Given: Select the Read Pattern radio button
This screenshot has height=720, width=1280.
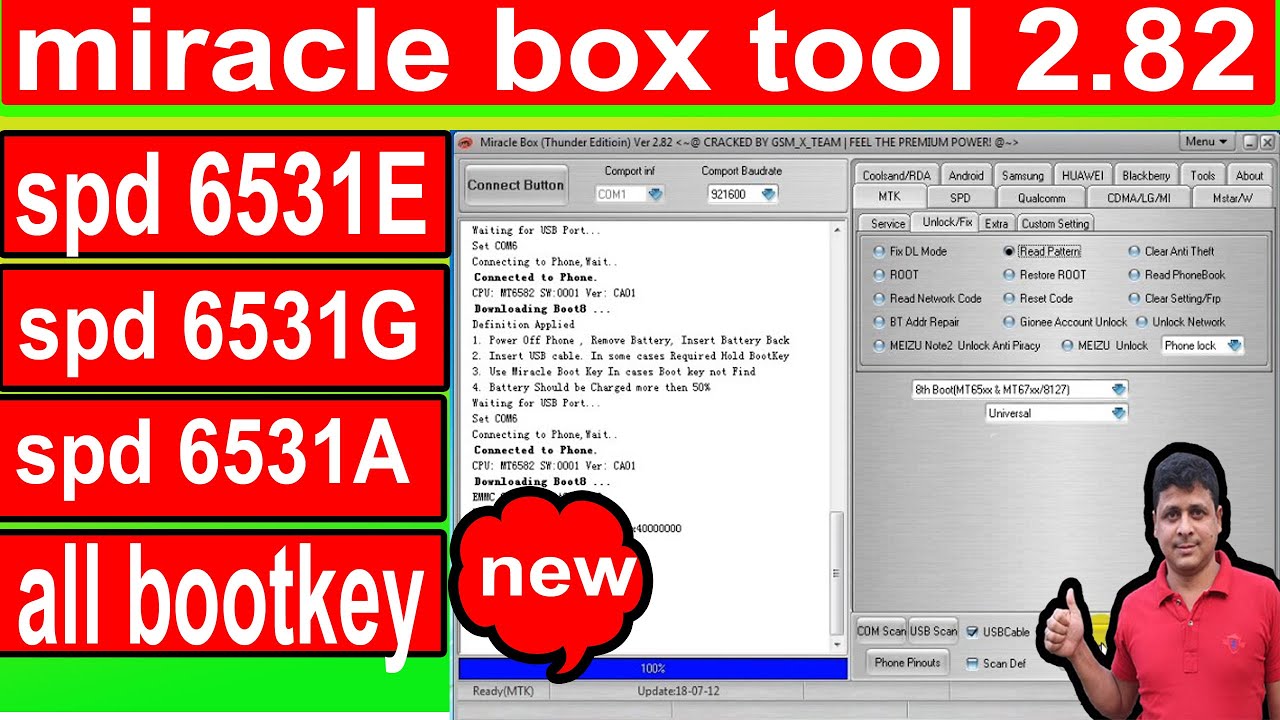Looking at the screenshot, I should 1041,251.
